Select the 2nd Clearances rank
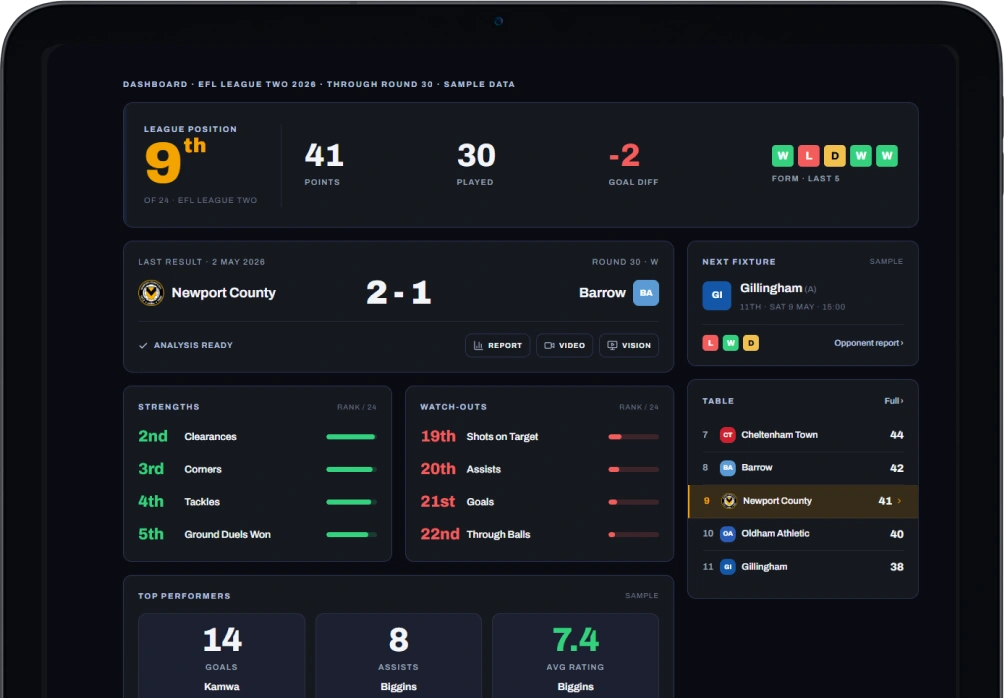 pyautogui.click(x=153, y=436)
